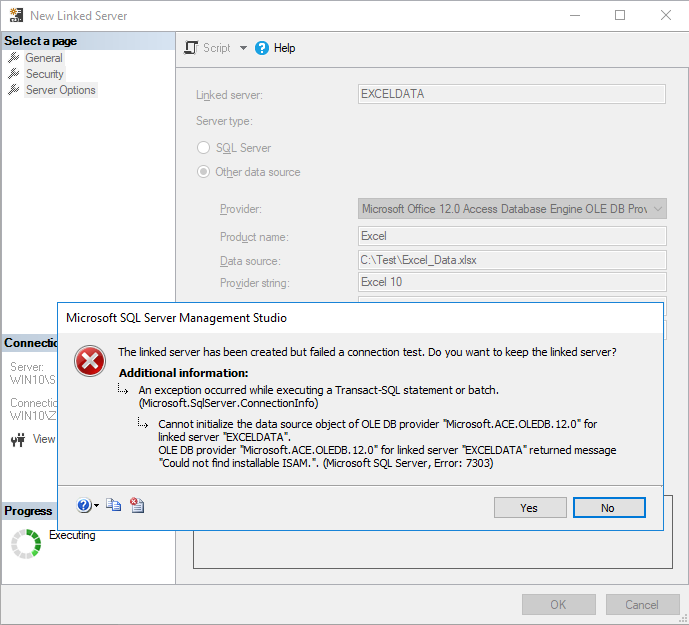Click the wrench icon beside General
This screenshot has width=689, height=625.
point(14,58)
